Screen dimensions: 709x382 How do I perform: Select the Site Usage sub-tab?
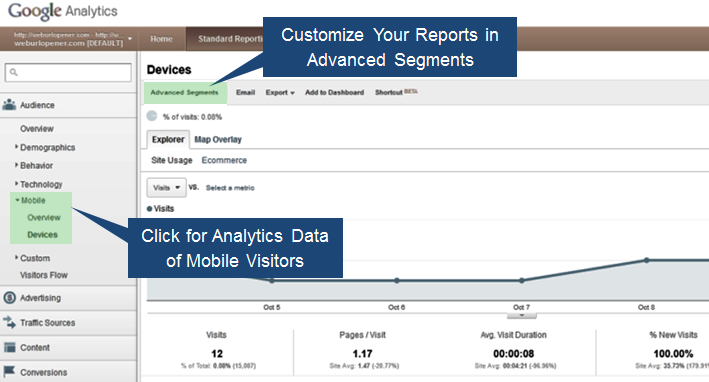(x=172, y=160)
